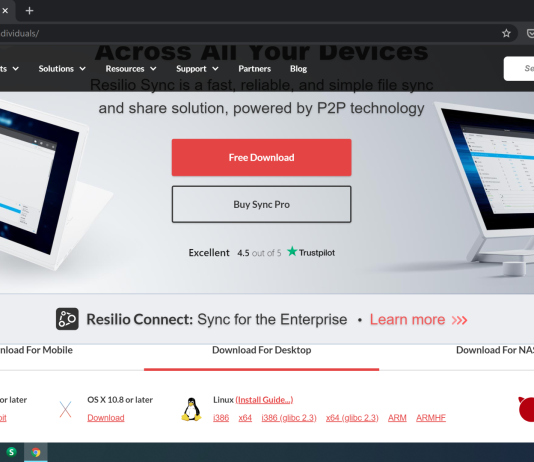Click the Resilio Connect logo icon
This screenshot has width=534, height=462.
click(67, 319)
